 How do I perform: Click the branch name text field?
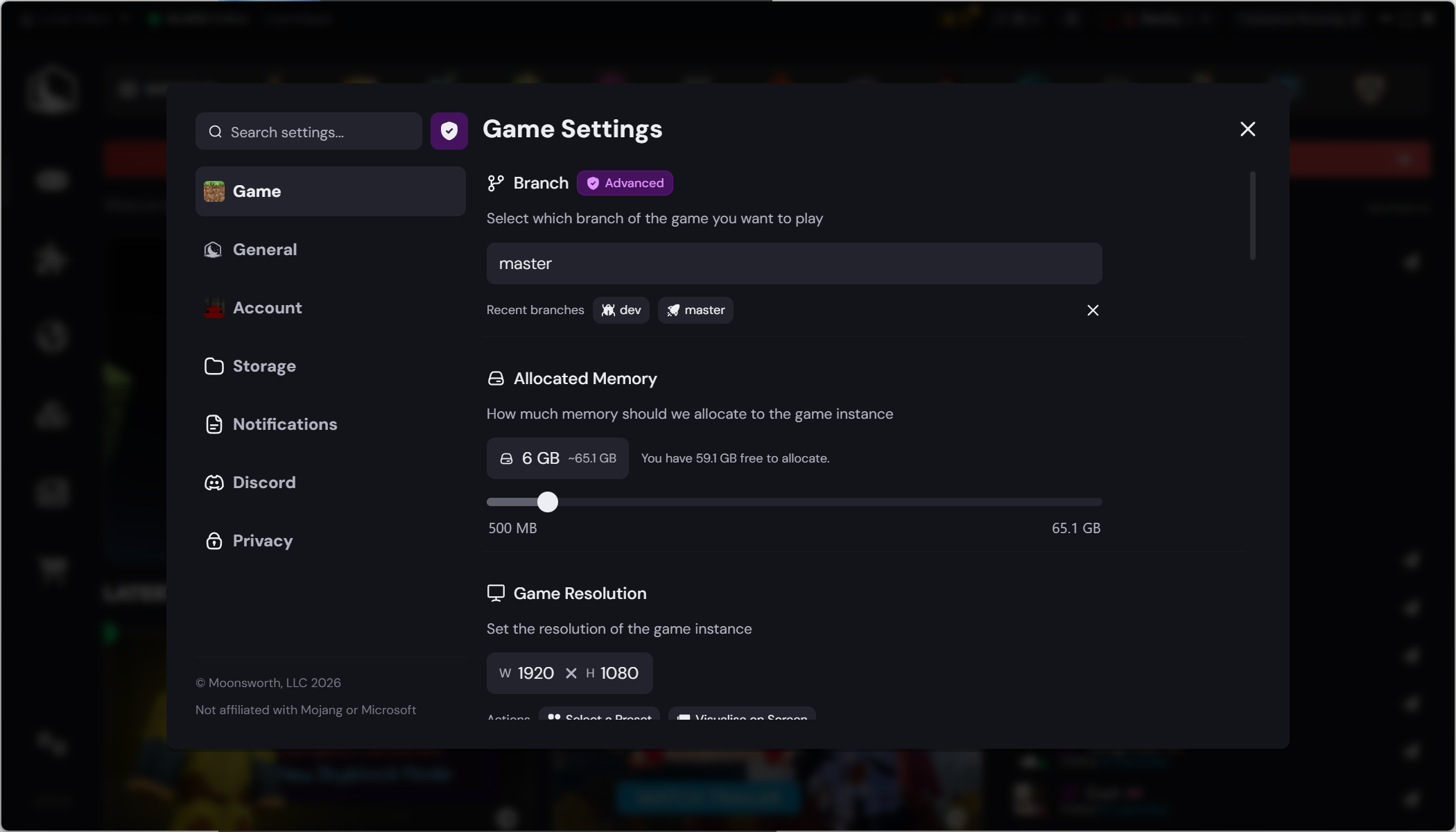click(793, 263)
